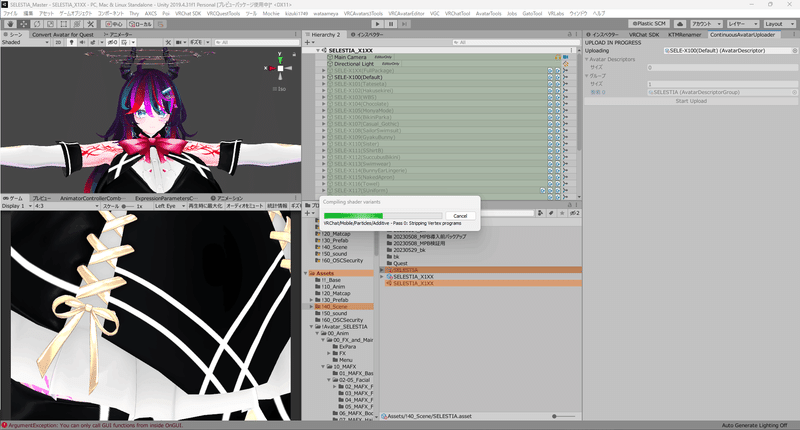
Task: Switch to the Hierarchy 2 tab
Action: [x=322, y=35]
